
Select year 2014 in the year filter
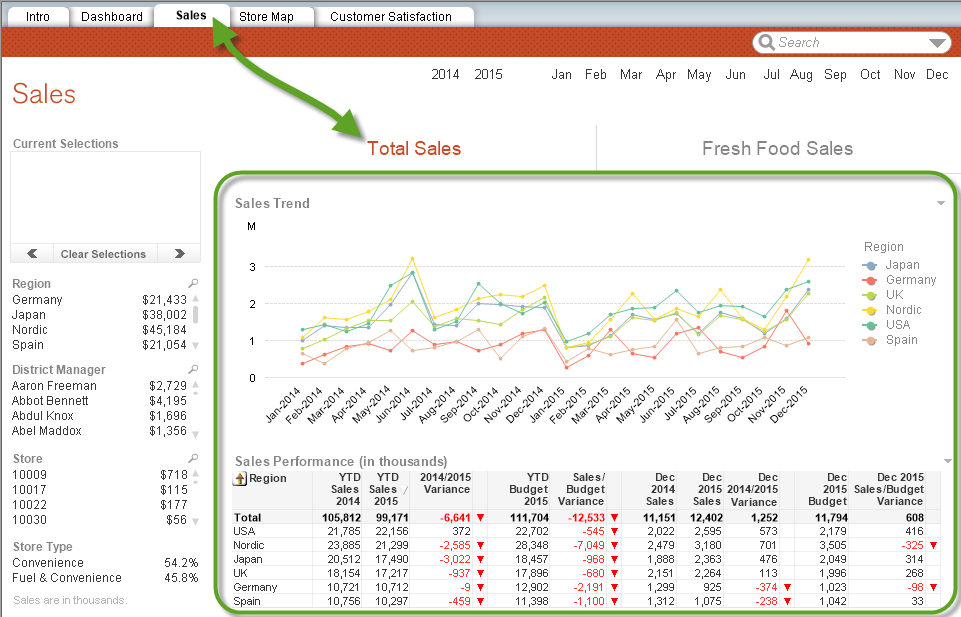445,75
